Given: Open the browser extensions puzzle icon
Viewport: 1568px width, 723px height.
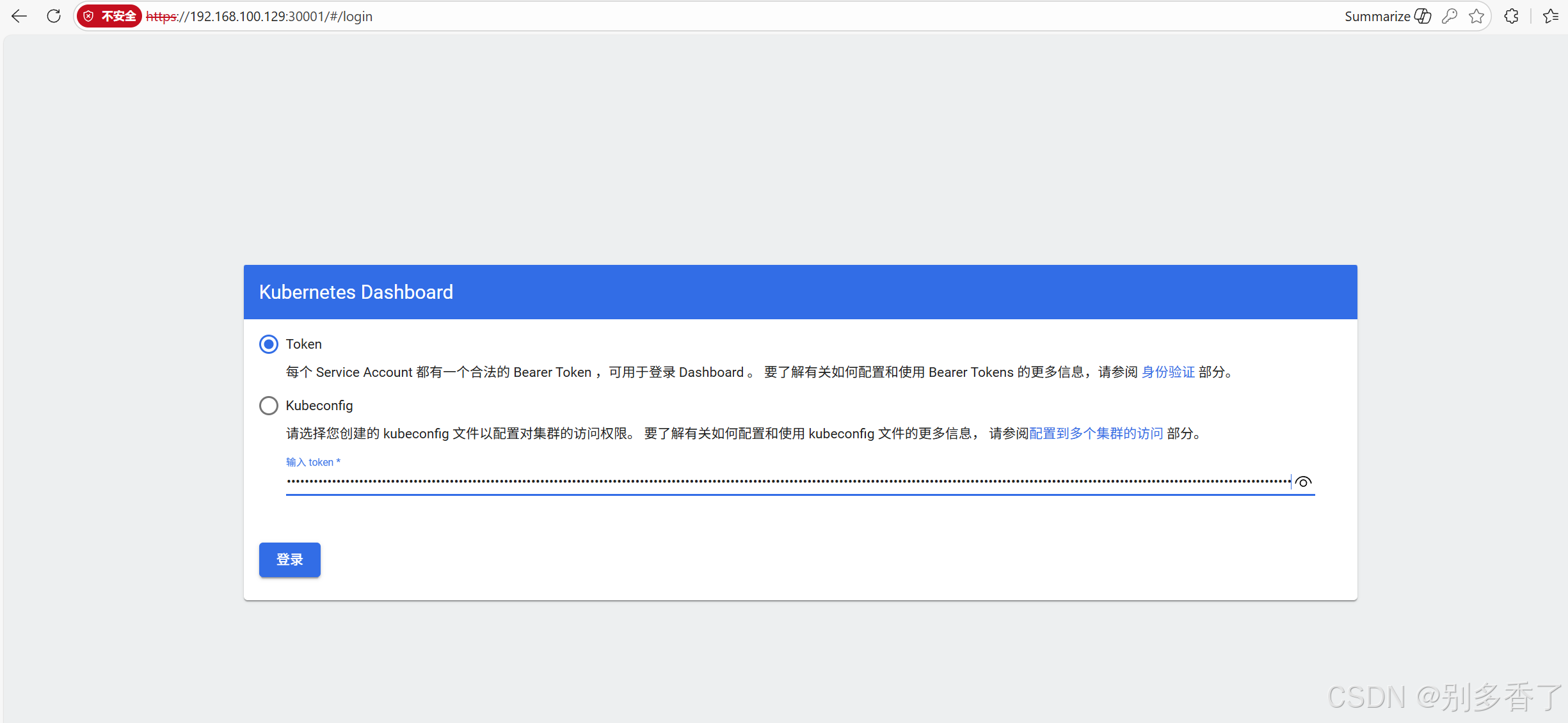Looking at the screenshot, I should [x=1512, y=16].
